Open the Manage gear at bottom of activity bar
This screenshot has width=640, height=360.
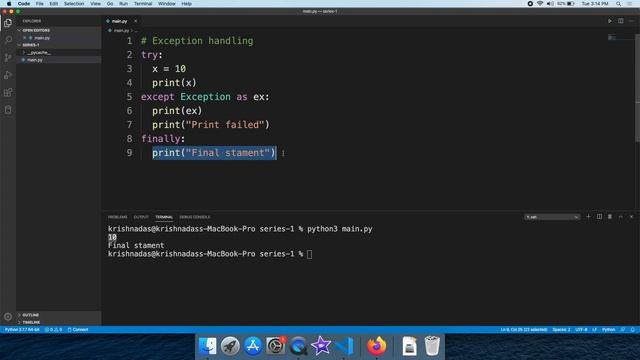coord(8,316)
